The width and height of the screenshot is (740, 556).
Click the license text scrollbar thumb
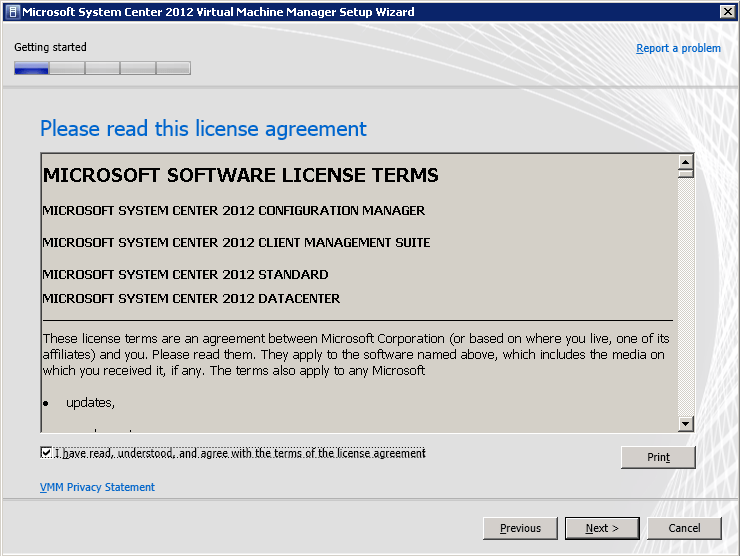coord(685,172)
